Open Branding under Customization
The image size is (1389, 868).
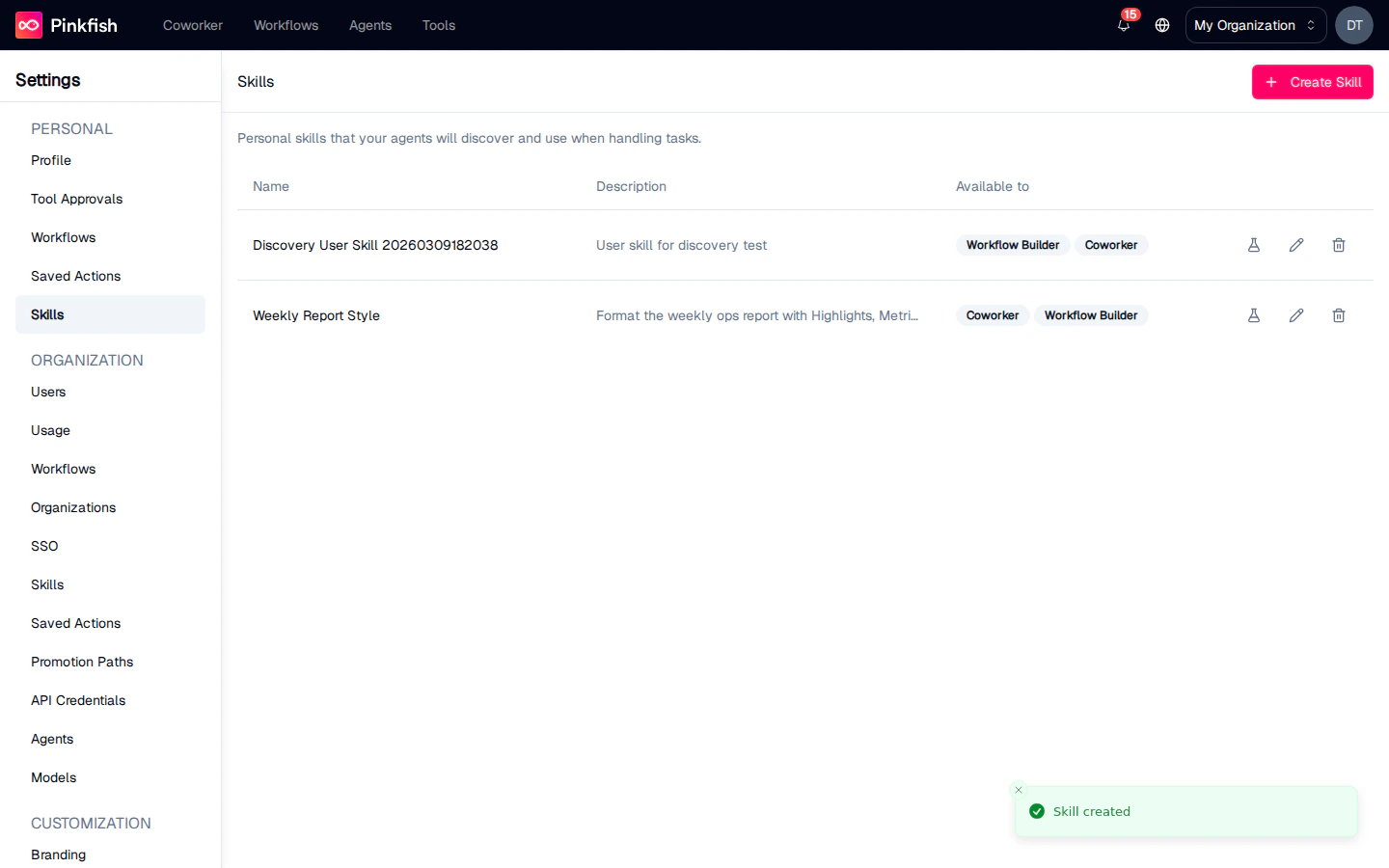point(58,854)
